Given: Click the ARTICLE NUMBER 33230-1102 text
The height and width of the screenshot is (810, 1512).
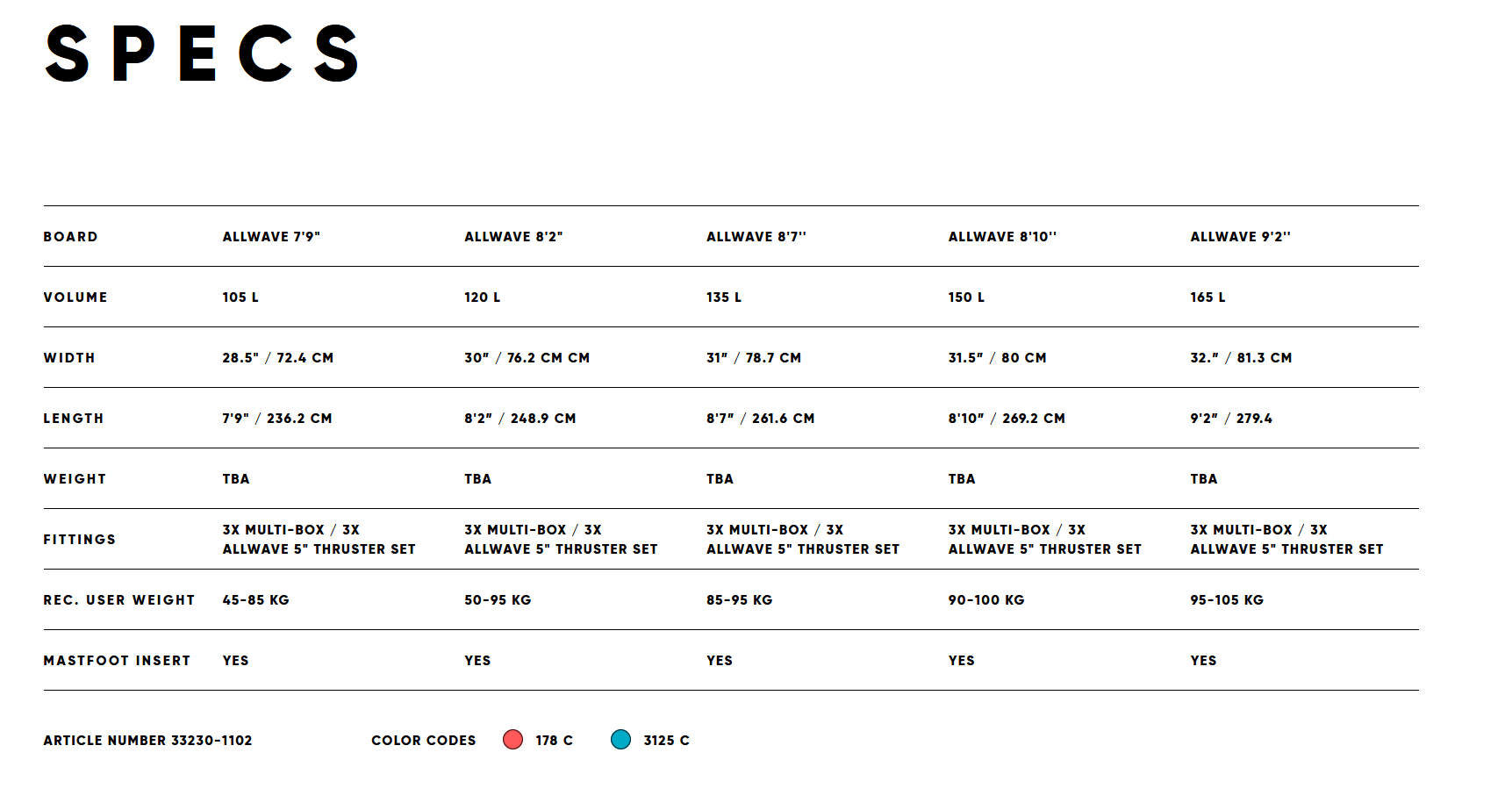Looking at the screenshot, I should coord(147,741).
